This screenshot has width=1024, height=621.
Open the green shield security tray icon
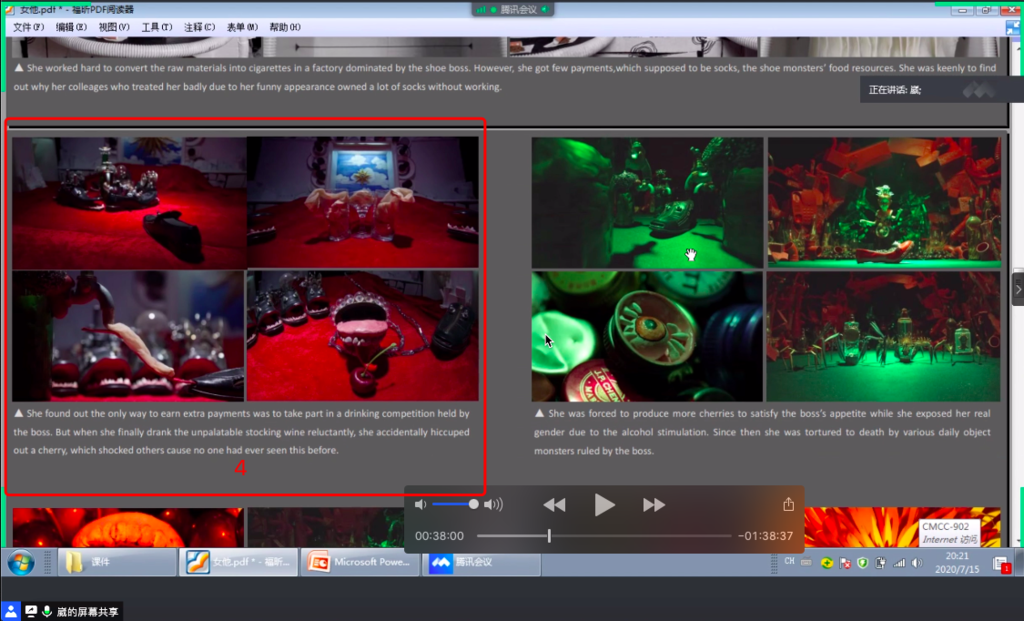863,563
